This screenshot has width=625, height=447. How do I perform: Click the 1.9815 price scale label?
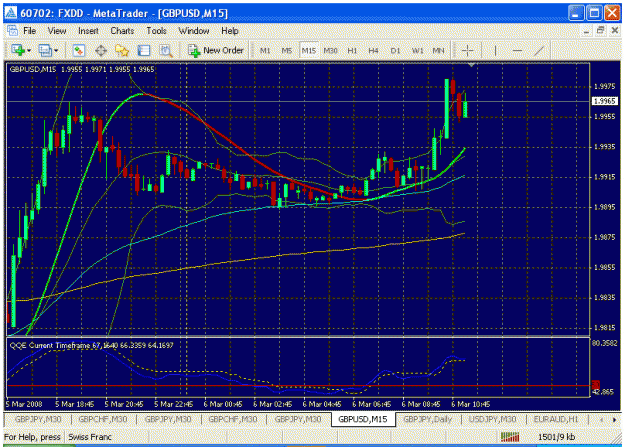pyautogui.click(x=604, y=328)
